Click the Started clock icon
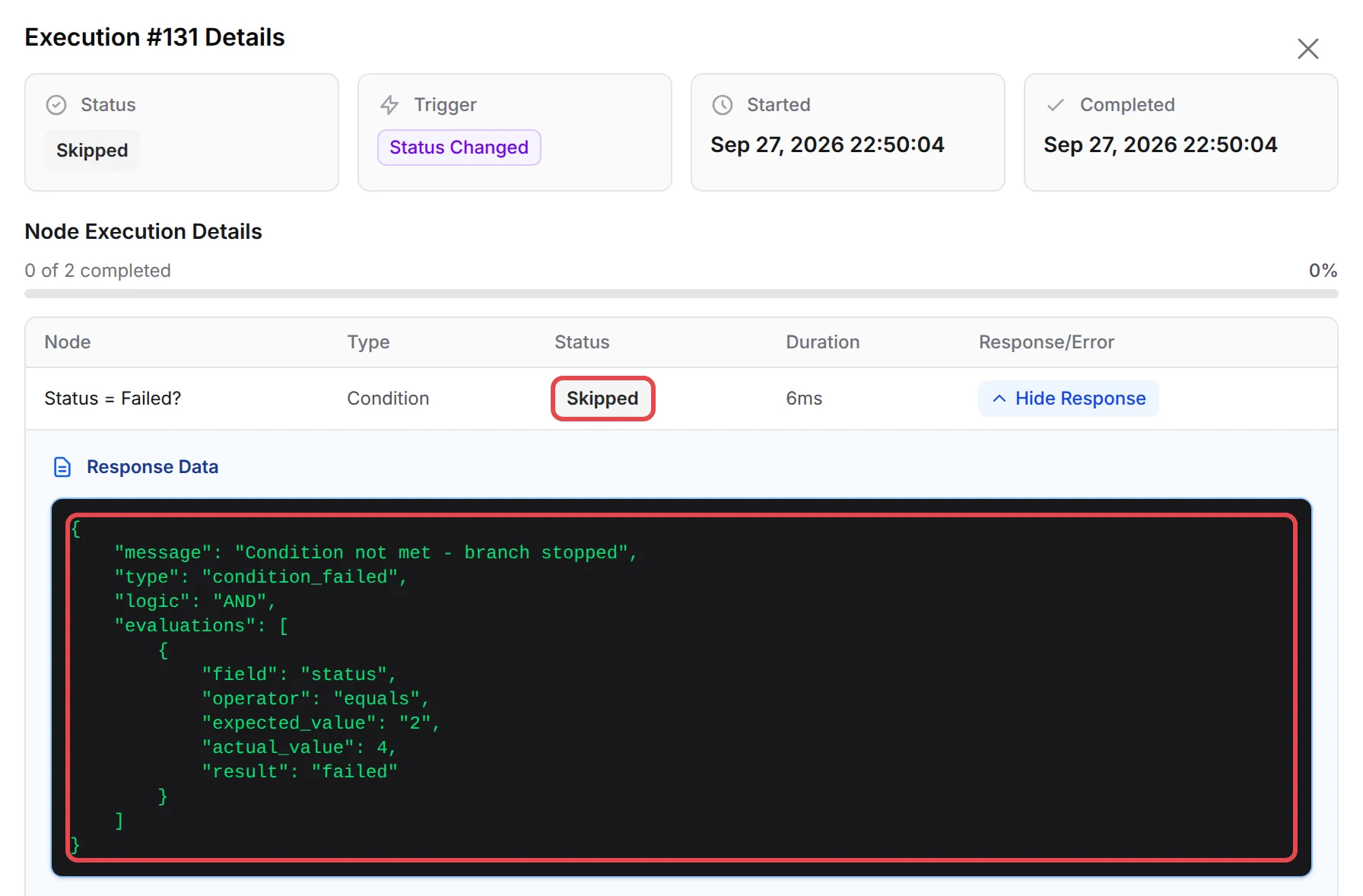Image resolution: width=1363 pixels, height=896 pixels. click(x=723, y=105)
